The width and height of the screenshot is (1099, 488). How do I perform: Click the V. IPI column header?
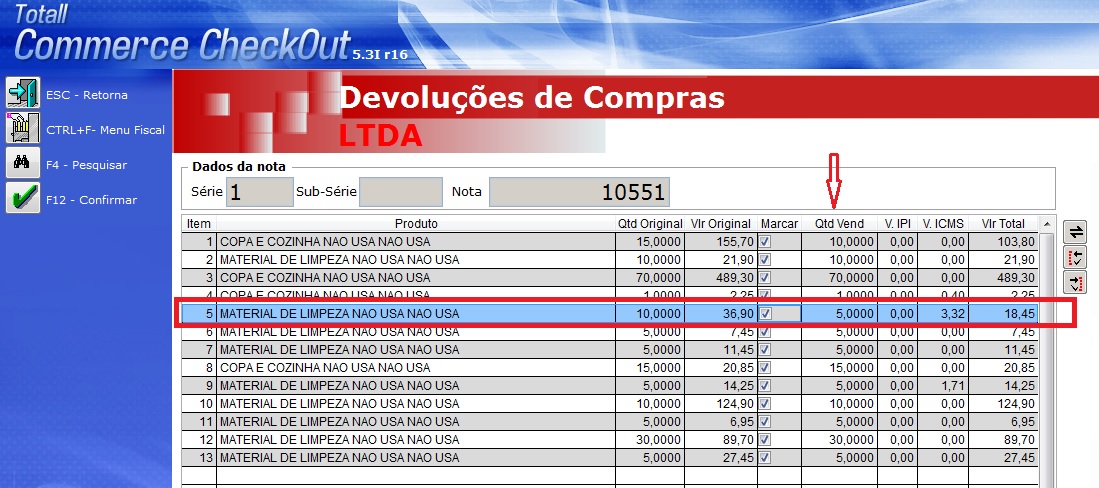tap(897, 224)
